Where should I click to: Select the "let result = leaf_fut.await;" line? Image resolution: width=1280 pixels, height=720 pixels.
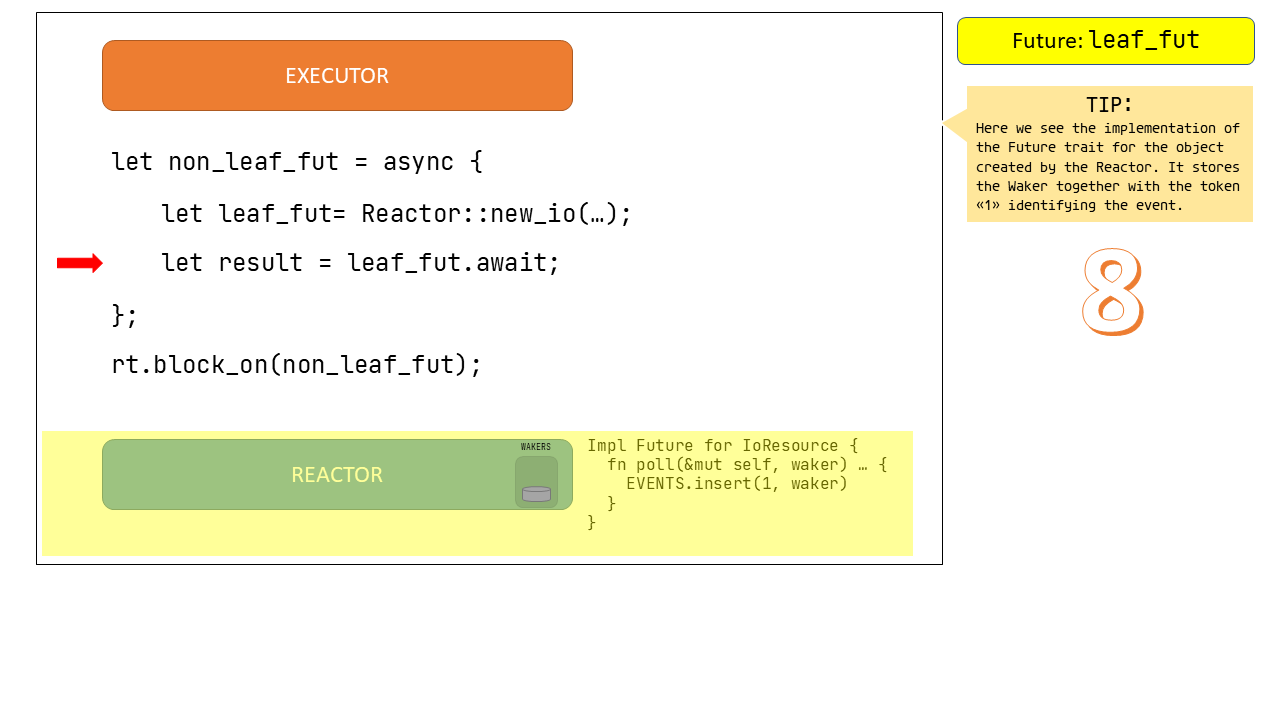[x=360, y=263]
